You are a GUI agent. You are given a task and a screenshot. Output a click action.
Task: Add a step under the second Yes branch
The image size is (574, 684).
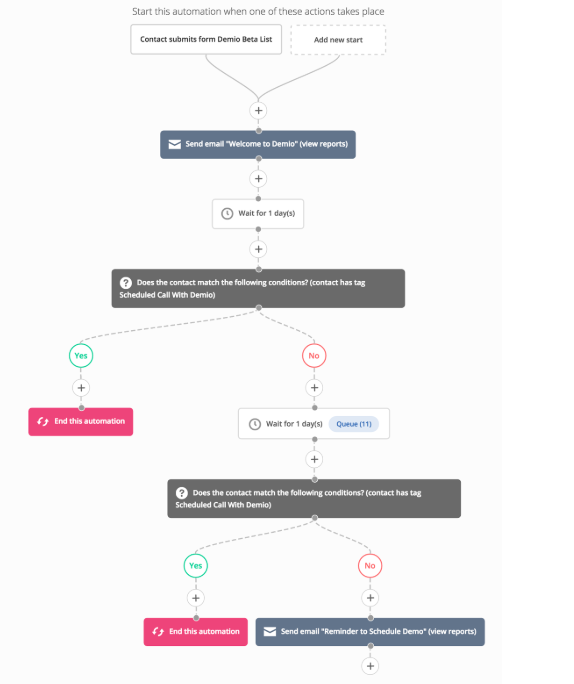(196, 598)
